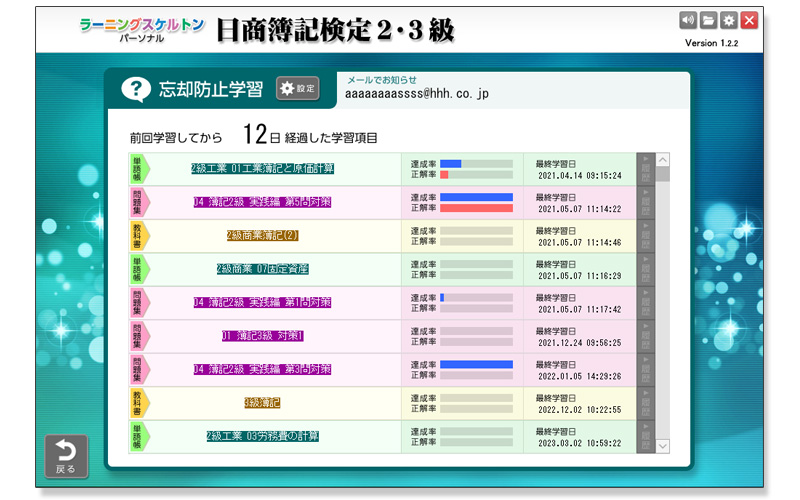Click the list scrollbar up arrow

(x=663, y=160)
